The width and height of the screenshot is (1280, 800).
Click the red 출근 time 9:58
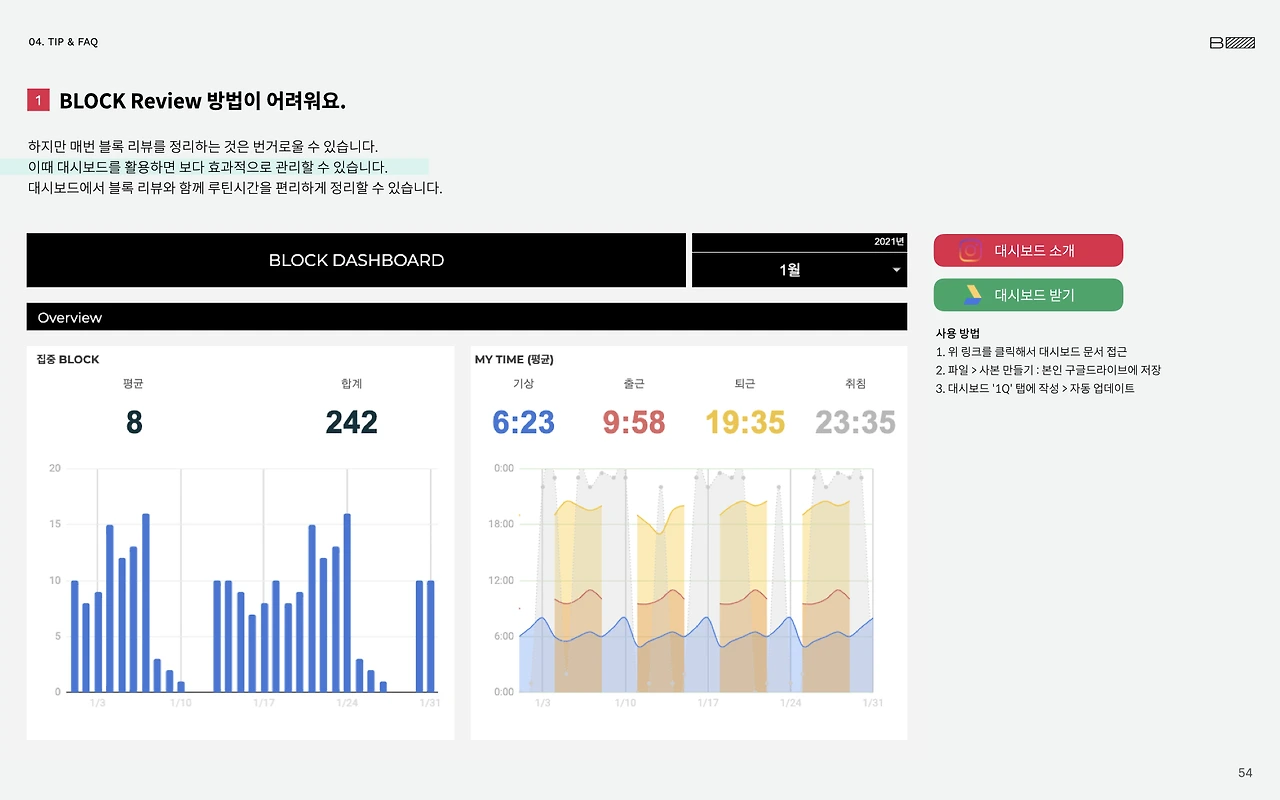pyautogui.click(x=632, y=420)
